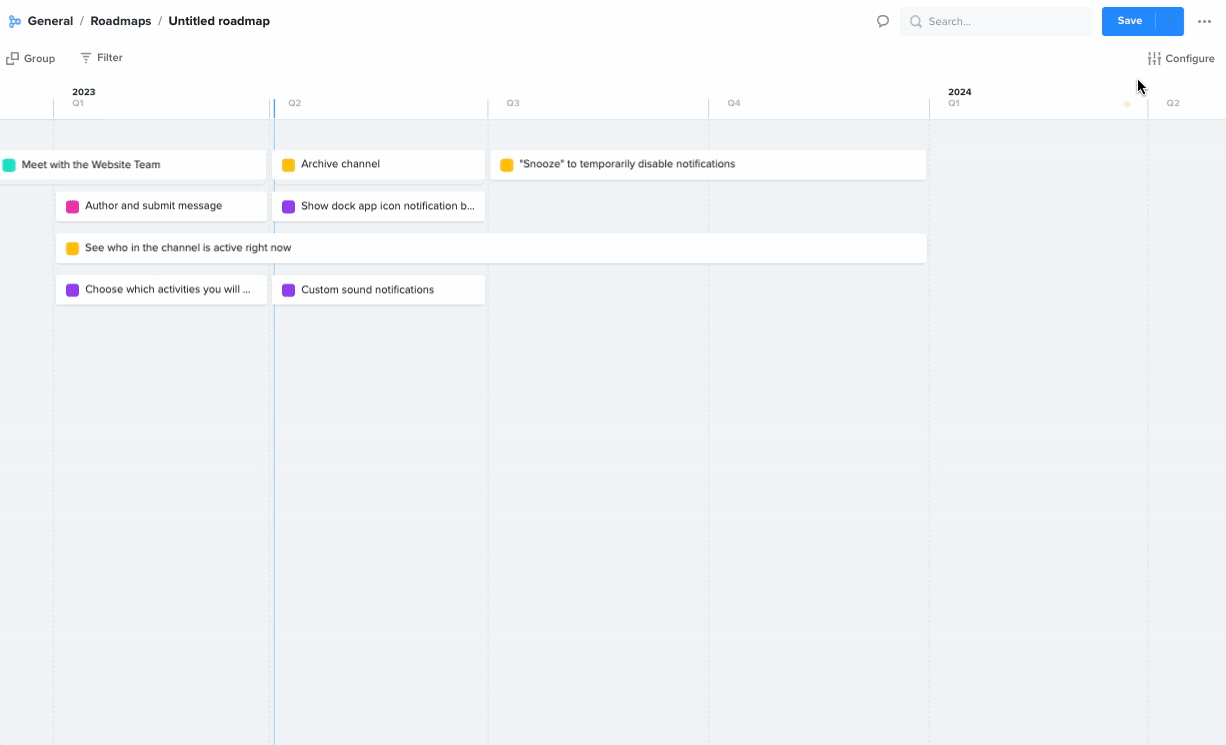Image resolution: width=1226 pixels, height=745 pixels.
Task: Open the Filter menu
Action: [x=102, y=58]
